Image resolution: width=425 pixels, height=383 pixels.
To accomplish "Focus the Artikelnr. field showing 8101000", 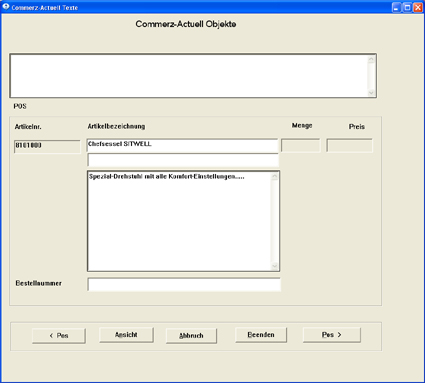I will (47, 146).
